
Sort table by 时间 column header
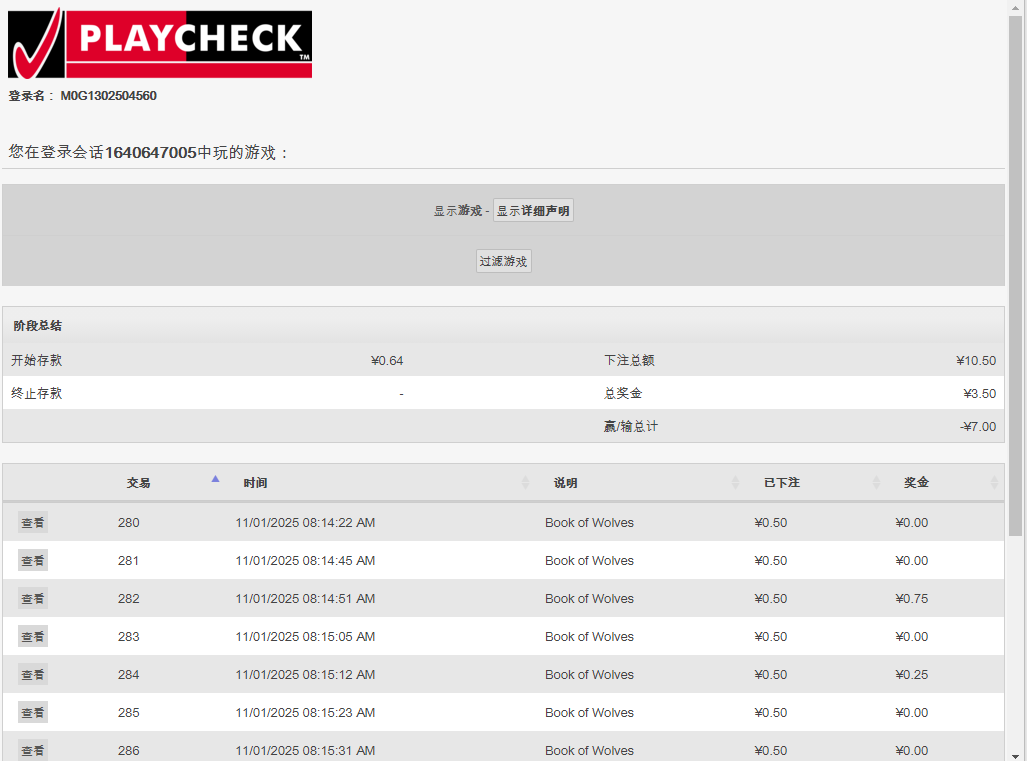(255, 483)
